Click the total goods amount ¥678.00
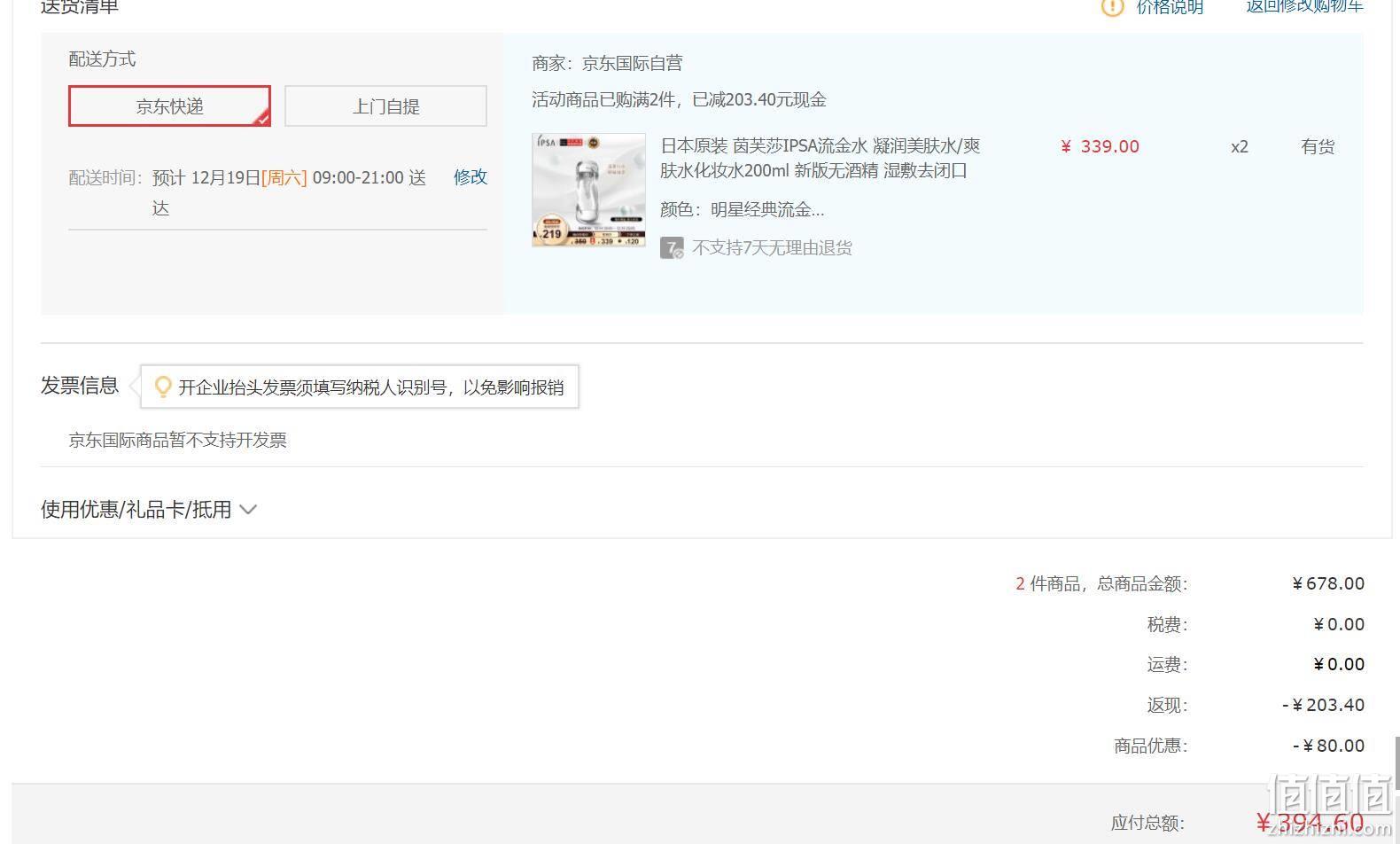This screenshot has width=1400, height=844. click(1328, 583)
